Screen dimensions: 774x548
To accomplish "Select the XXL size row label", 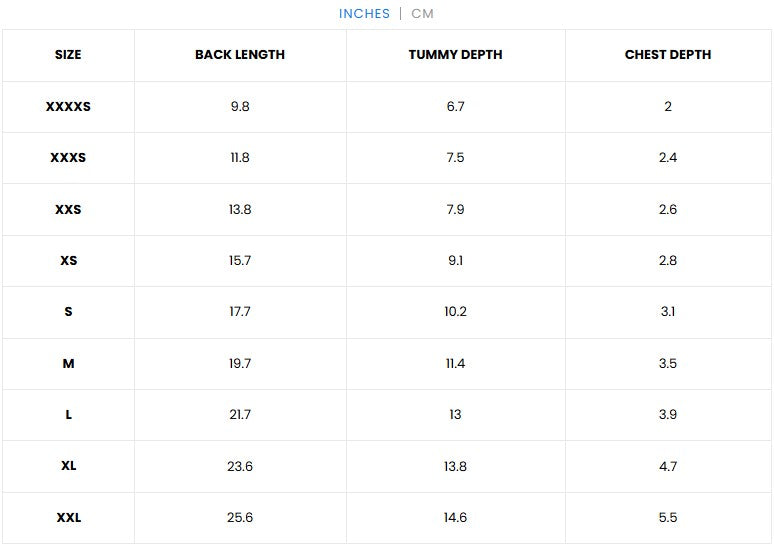I will click(68, 518).
